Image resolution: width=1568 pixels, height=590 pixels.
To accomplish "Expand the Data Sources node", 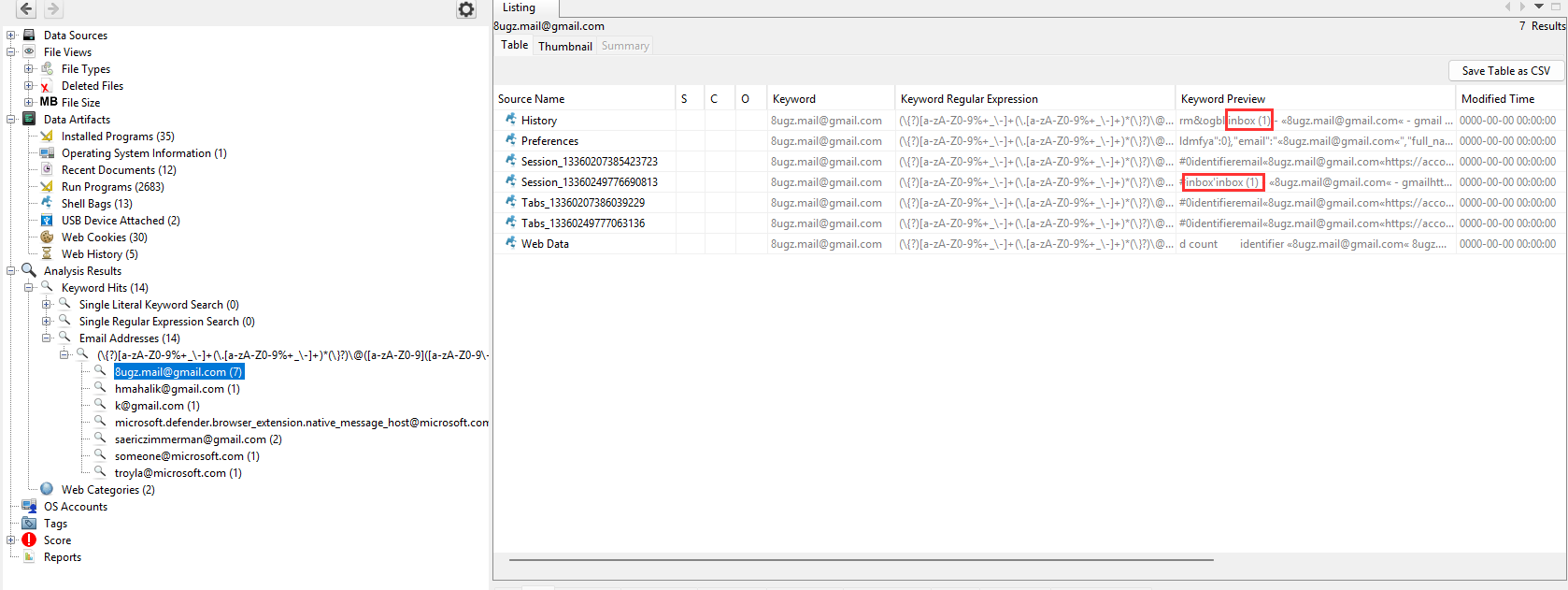I will click(x=11, y=36).
